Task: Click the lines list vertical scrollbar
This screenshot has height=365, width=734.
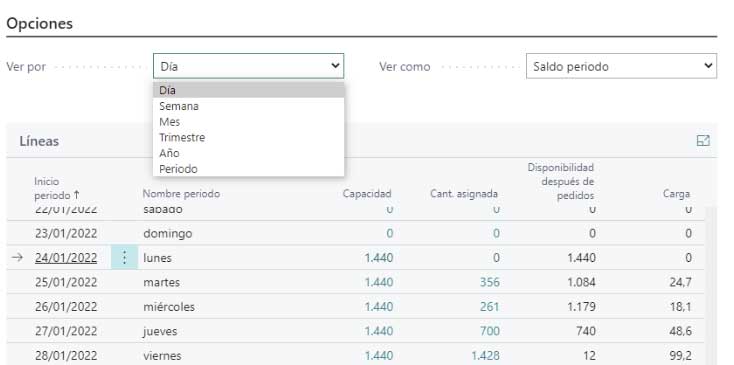Action: (710, 285)
